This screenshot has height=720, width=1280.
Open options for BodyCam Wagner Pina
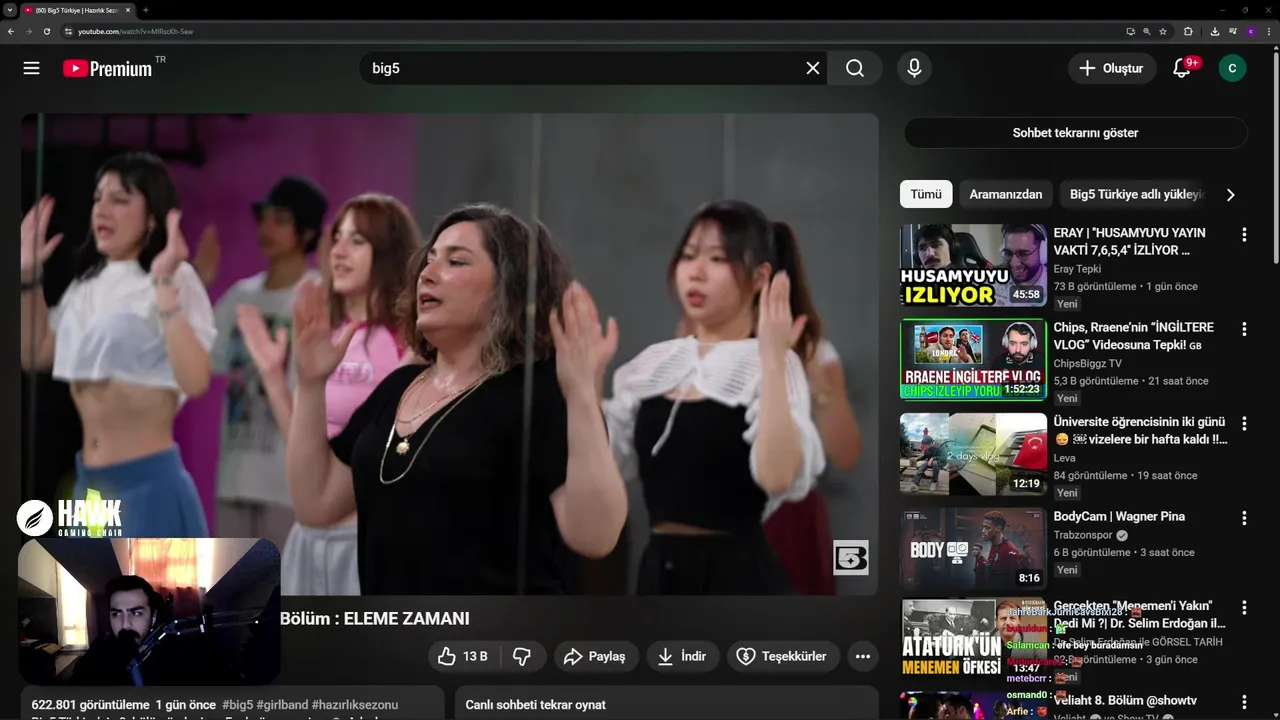pyautogui.click(x=1244, y=518)
